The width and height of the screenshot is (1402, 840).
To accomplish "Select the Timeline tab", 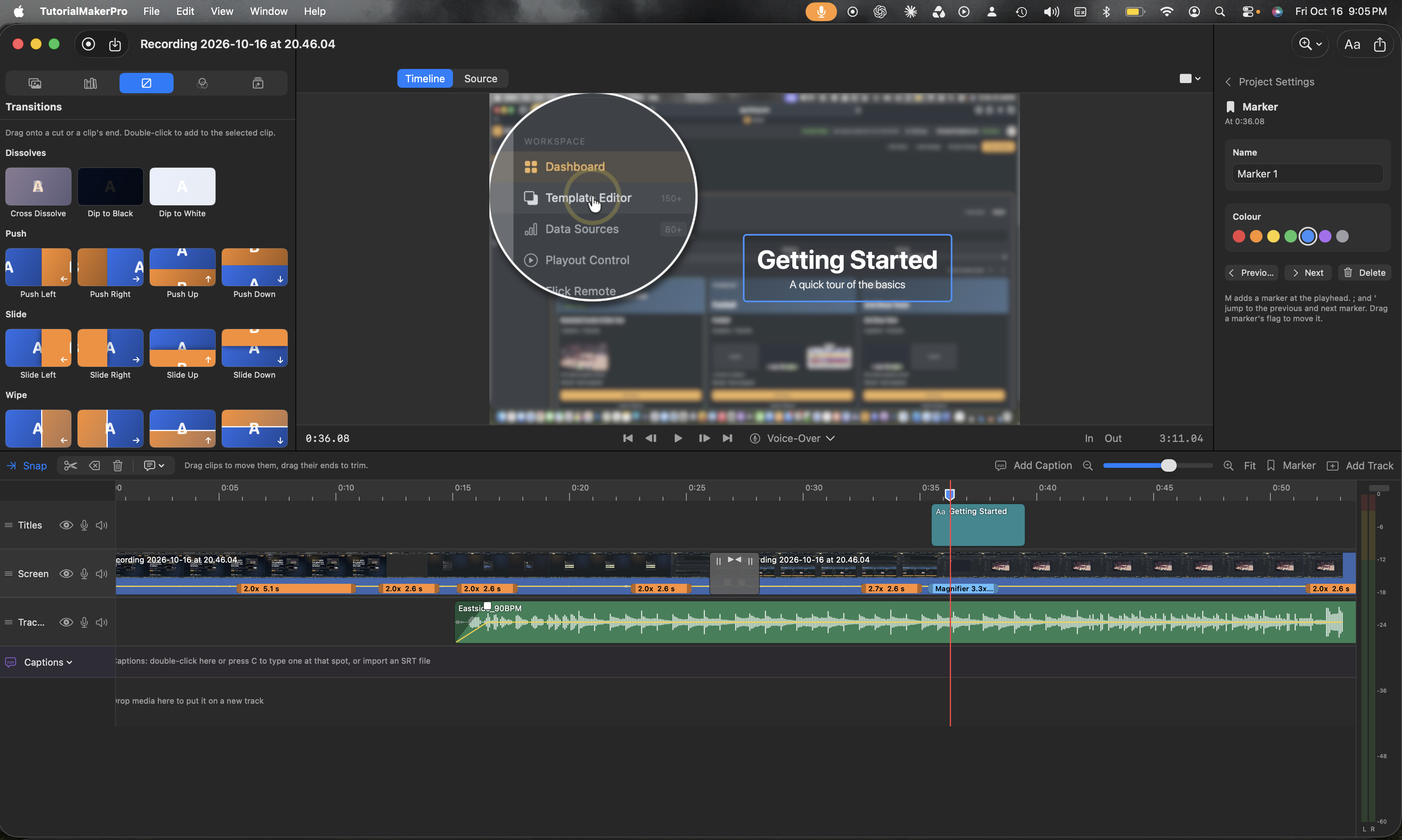I will click(x=424, y=79).
